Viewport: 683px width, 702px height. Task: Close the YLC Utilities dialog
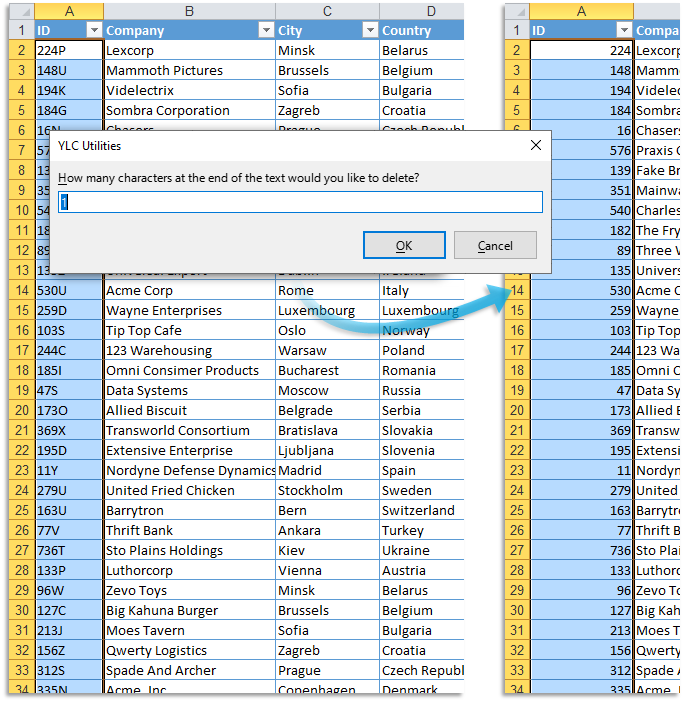pyautogui.click(x=536, y=145)
